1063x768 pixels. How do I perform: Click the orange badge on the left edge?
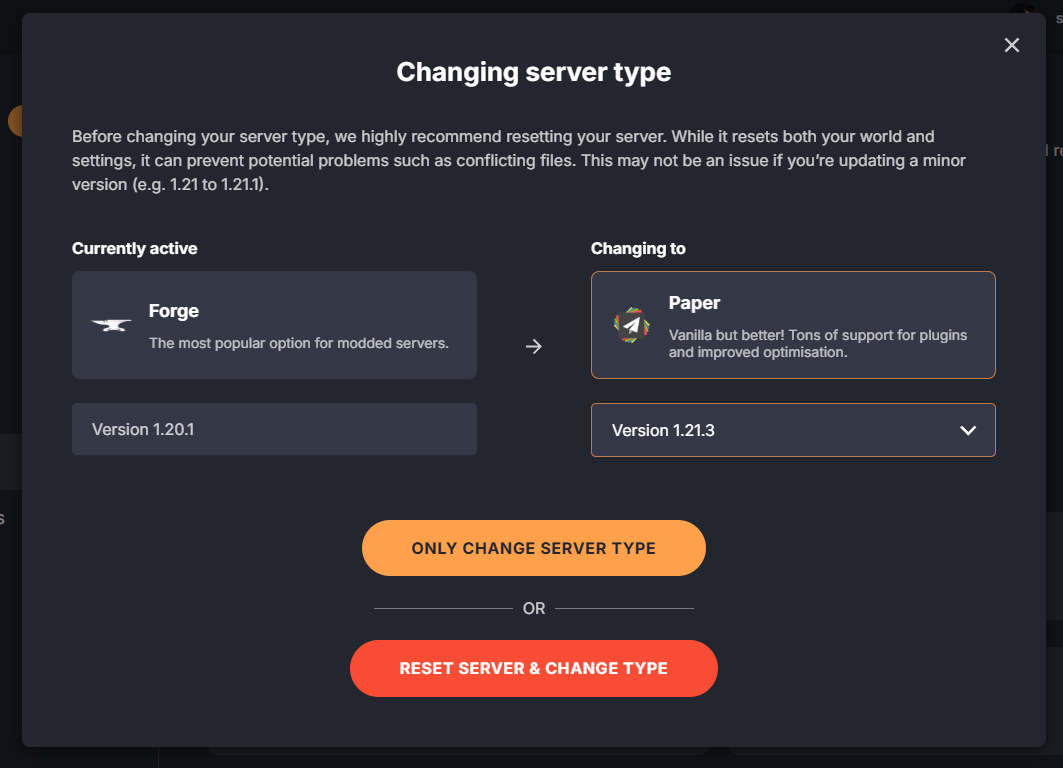click(x=14, y=120)
